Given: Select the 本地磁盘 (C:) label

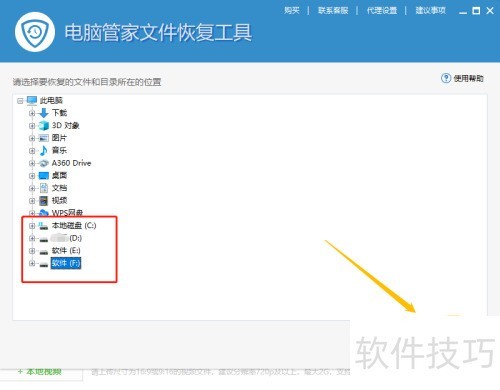Looking at the screenshot, I should click(x=74, y=226).
